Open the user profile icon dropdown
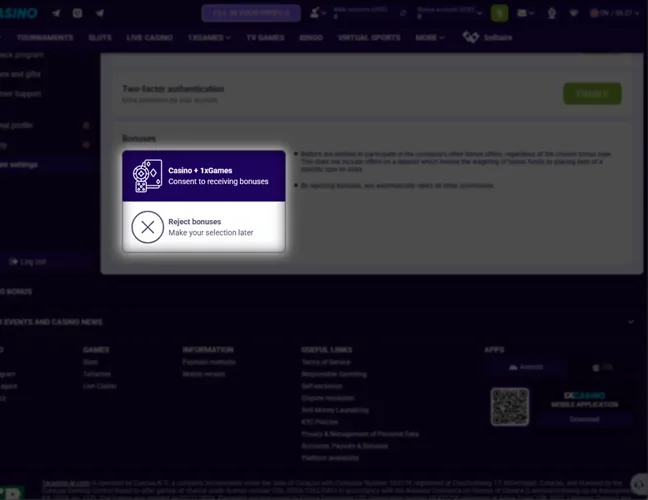 [318, 13]
